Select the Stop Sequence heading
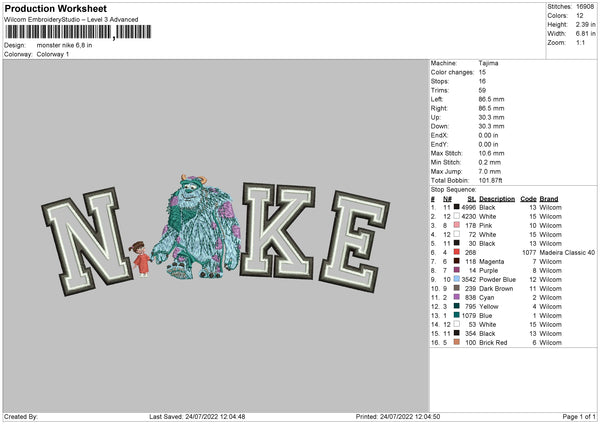Viewport: 600px width, 424px height. coord(453,189)
